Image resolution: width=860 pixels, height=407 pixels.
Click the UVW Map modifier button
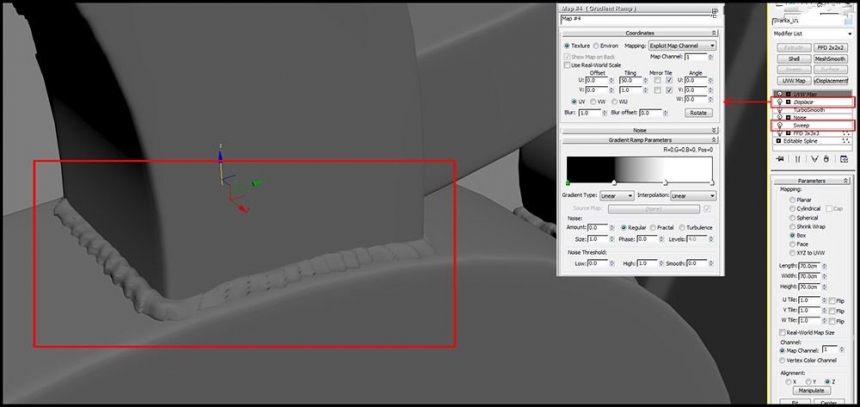(x=794, y=81)
